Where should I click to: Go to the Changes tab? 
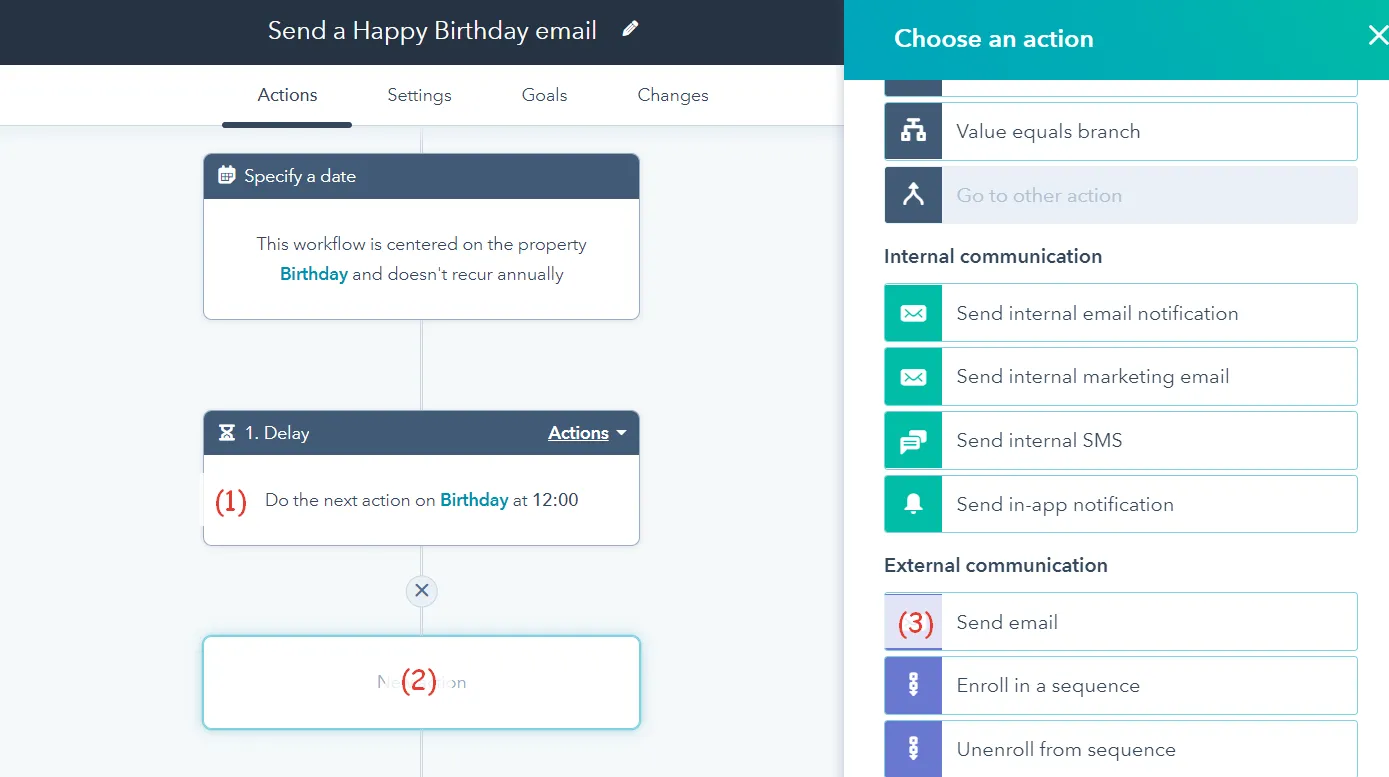[673, 95]
